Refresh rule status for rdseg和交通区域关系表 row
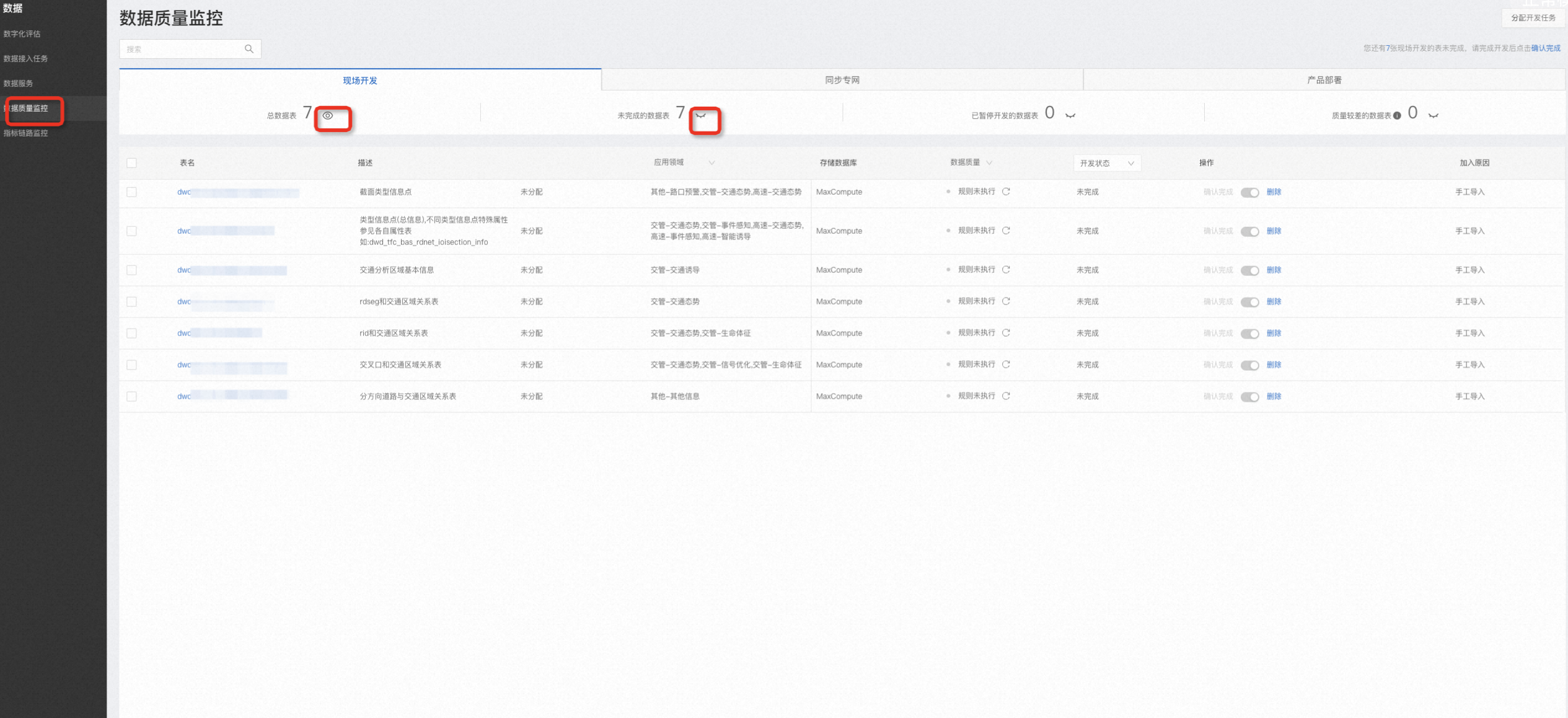Viewport: 1568px width, 718px height. tap(1006, 301)
